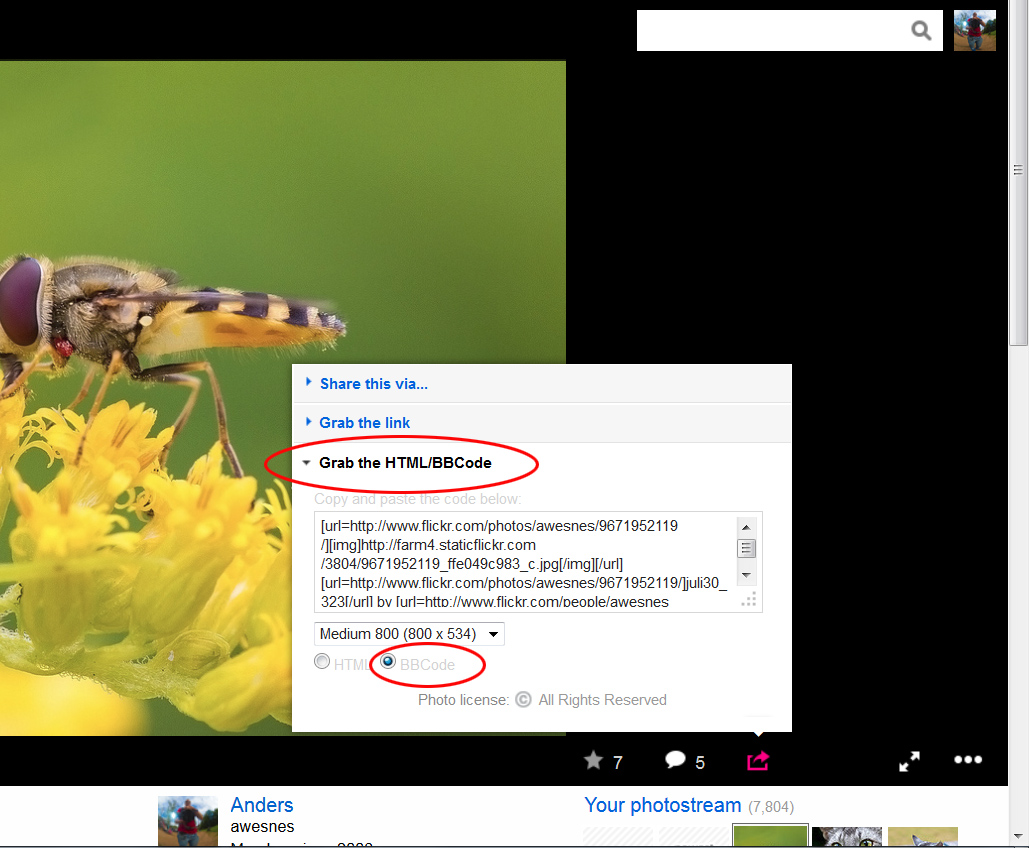Click the comments count 5
Screen dimensions: 1029x848
[700, 763]
